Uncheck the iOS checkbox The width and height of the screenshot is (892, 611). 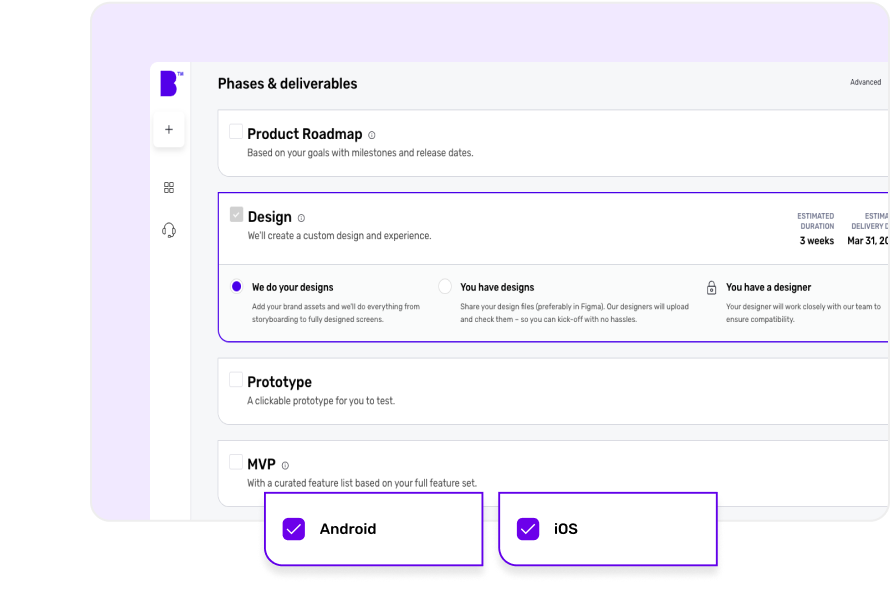click(528, 529)
